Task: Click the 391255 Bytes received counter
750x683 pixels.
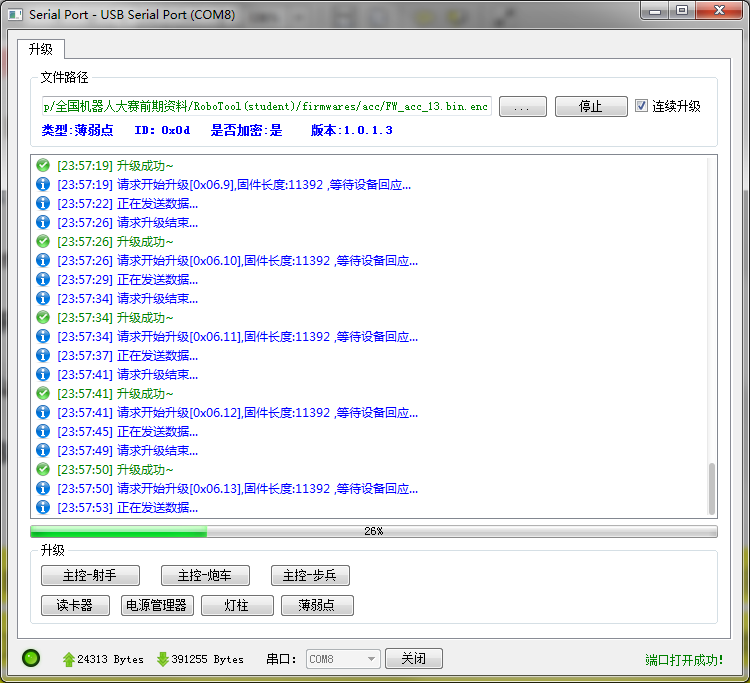Action: tap(208, 659)
